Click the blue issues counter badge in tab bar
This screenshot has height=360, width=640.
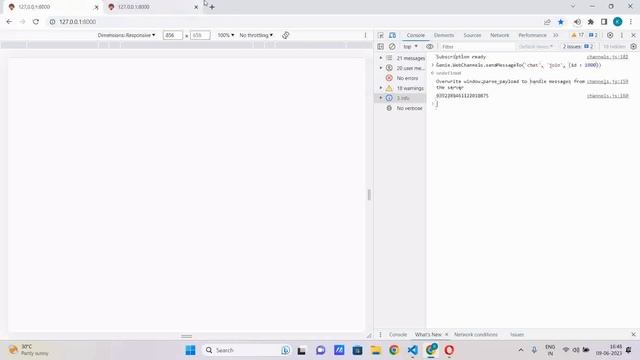(593, 35)
